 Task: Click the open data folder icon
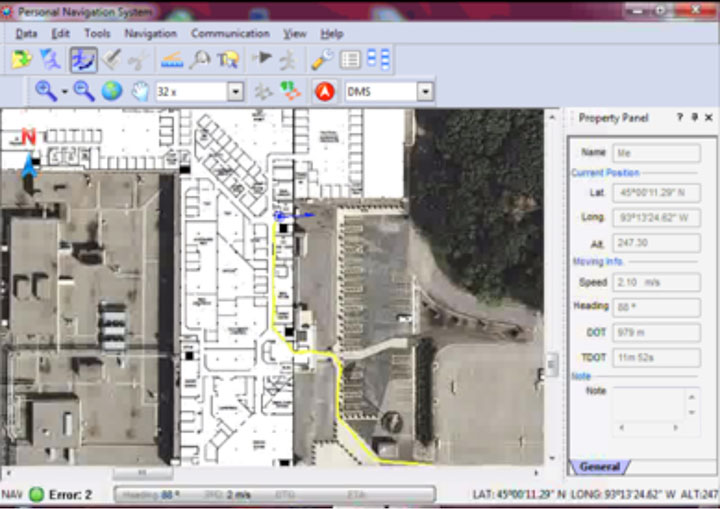point(22,60)
